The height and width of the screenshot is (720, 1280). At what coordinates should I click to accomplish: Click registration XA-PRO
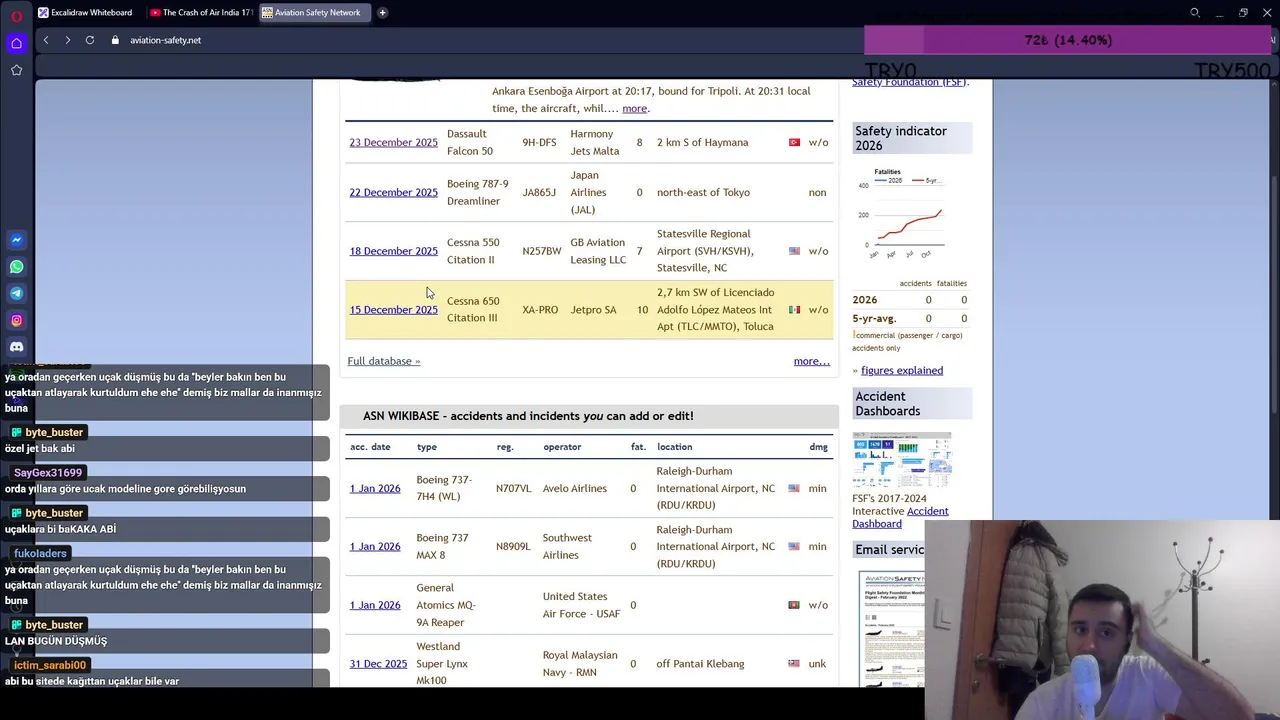point(540,310)
